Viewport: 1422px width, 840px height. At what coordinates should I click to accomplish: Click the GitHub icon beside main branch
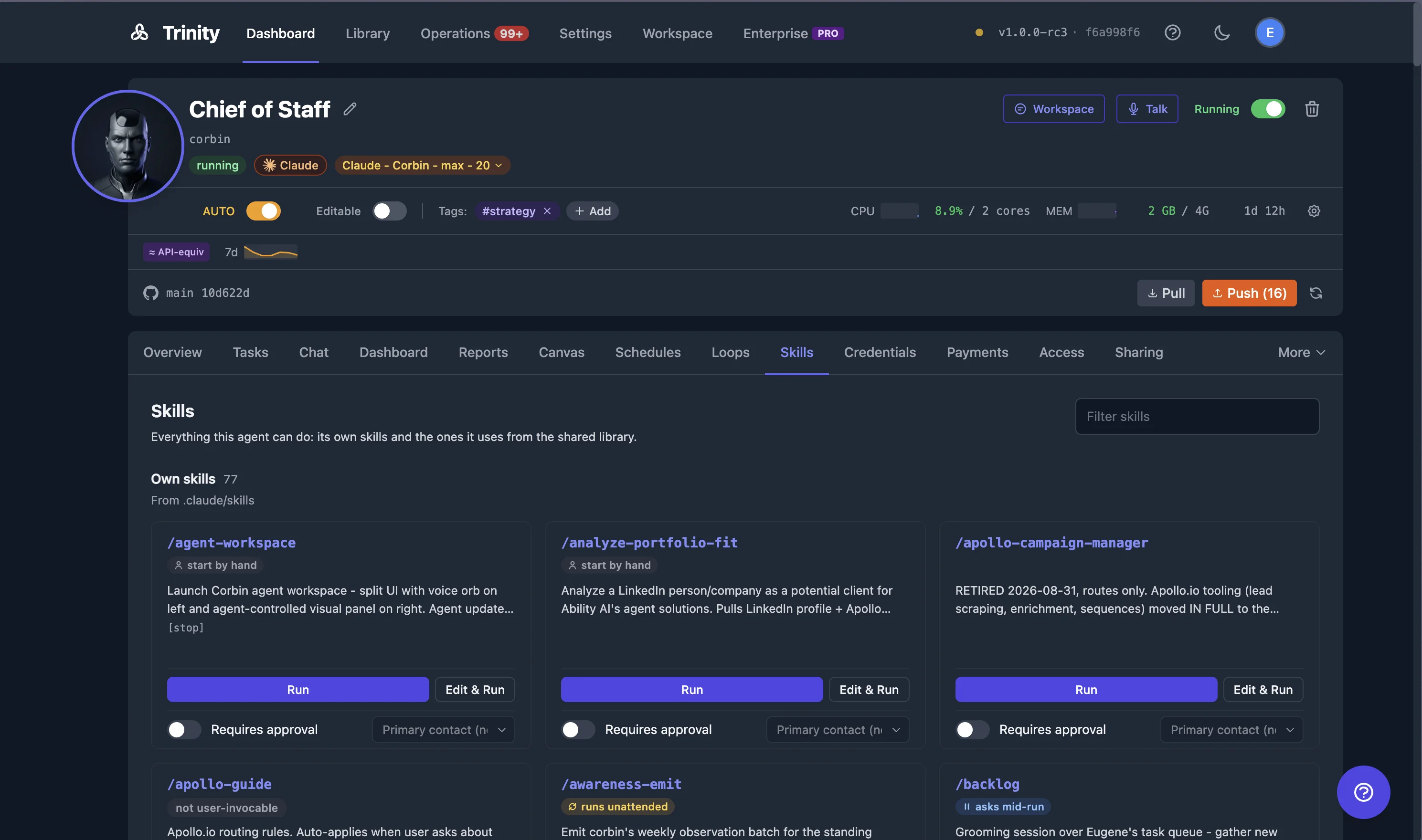pos(150,293)
